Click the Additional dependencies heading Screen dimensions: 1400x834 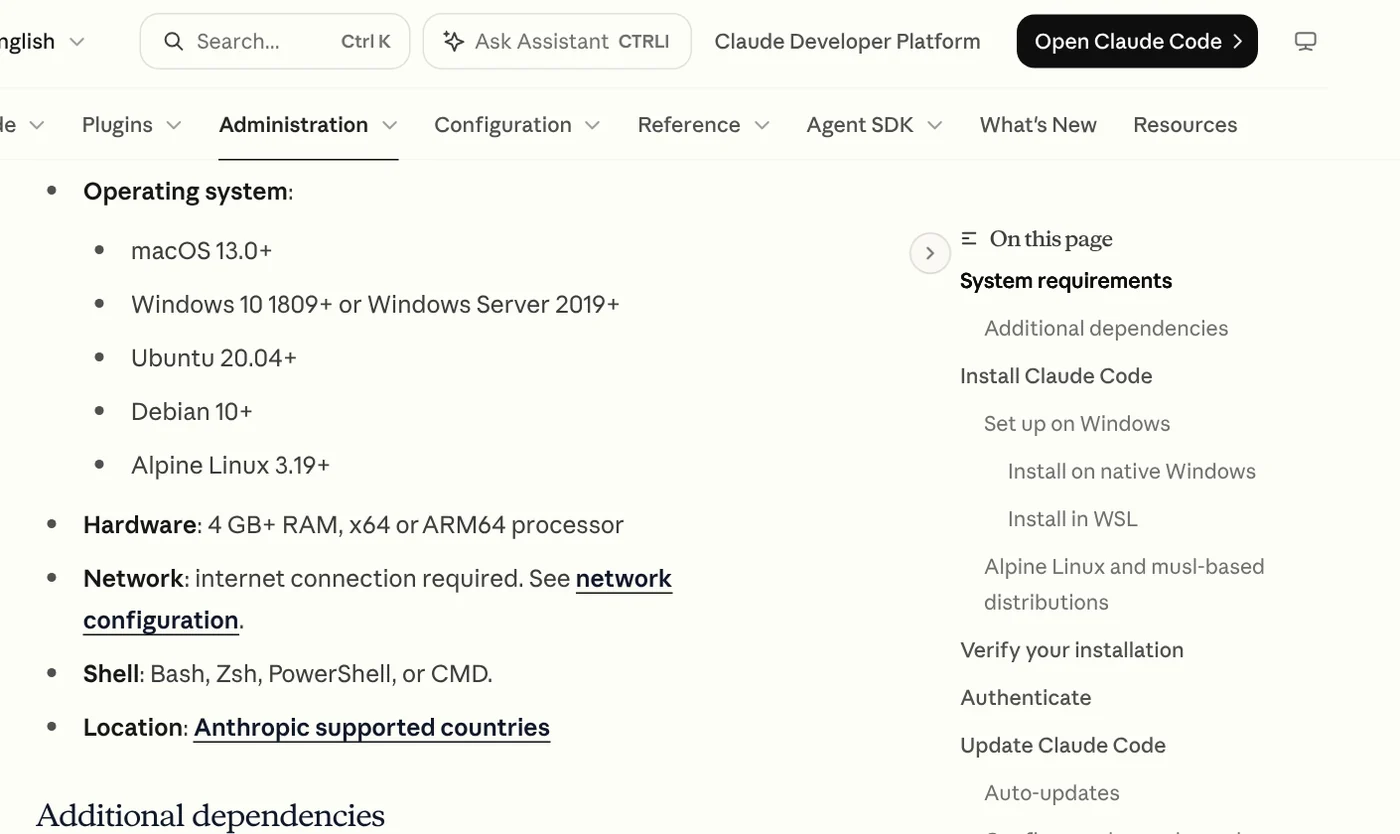pyautogui.click(x=210, y=816)
